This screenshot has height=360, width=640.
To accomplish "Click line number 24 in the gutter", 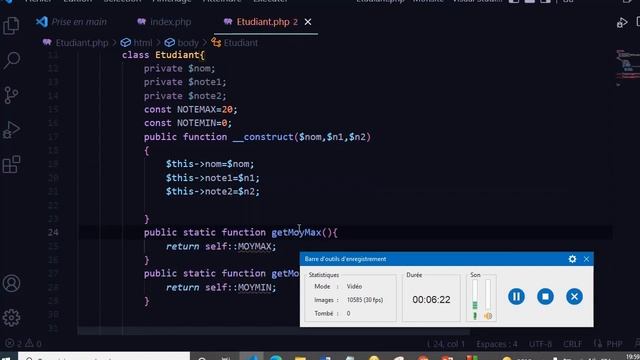I will click(x=53, y=232).
